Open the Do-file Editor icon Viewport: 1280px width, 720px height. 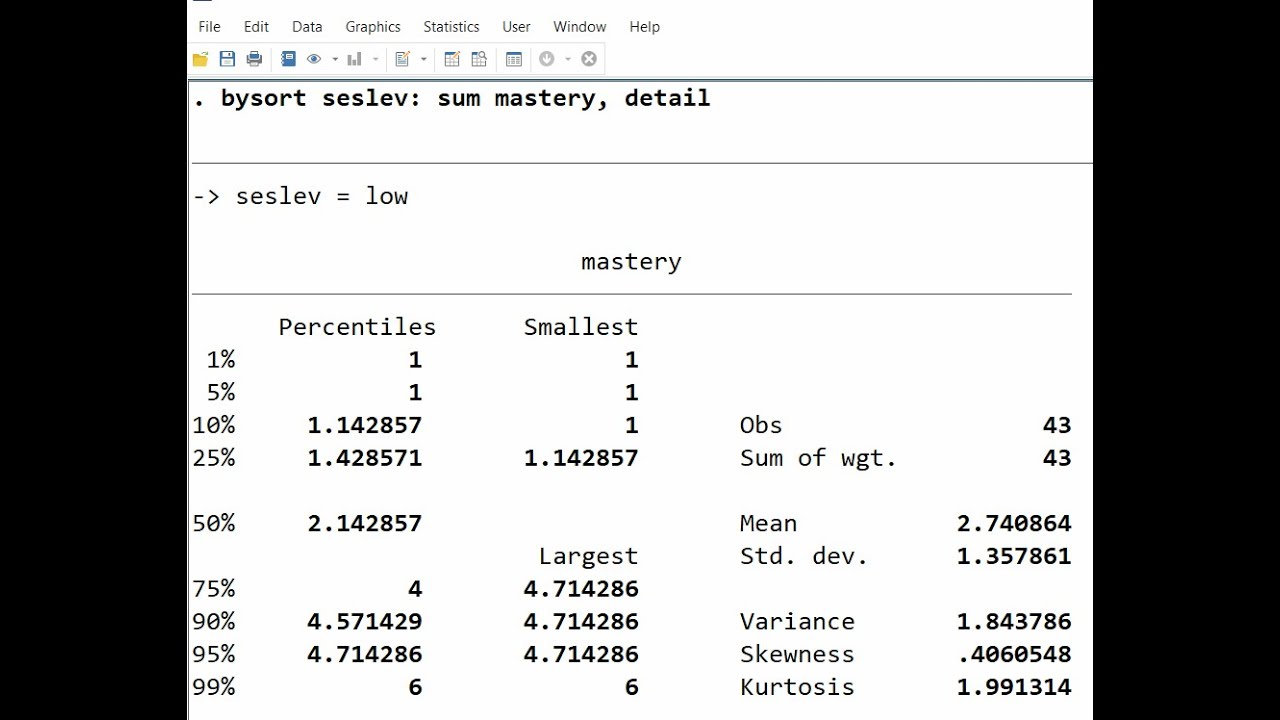click(x=402, y=59)
